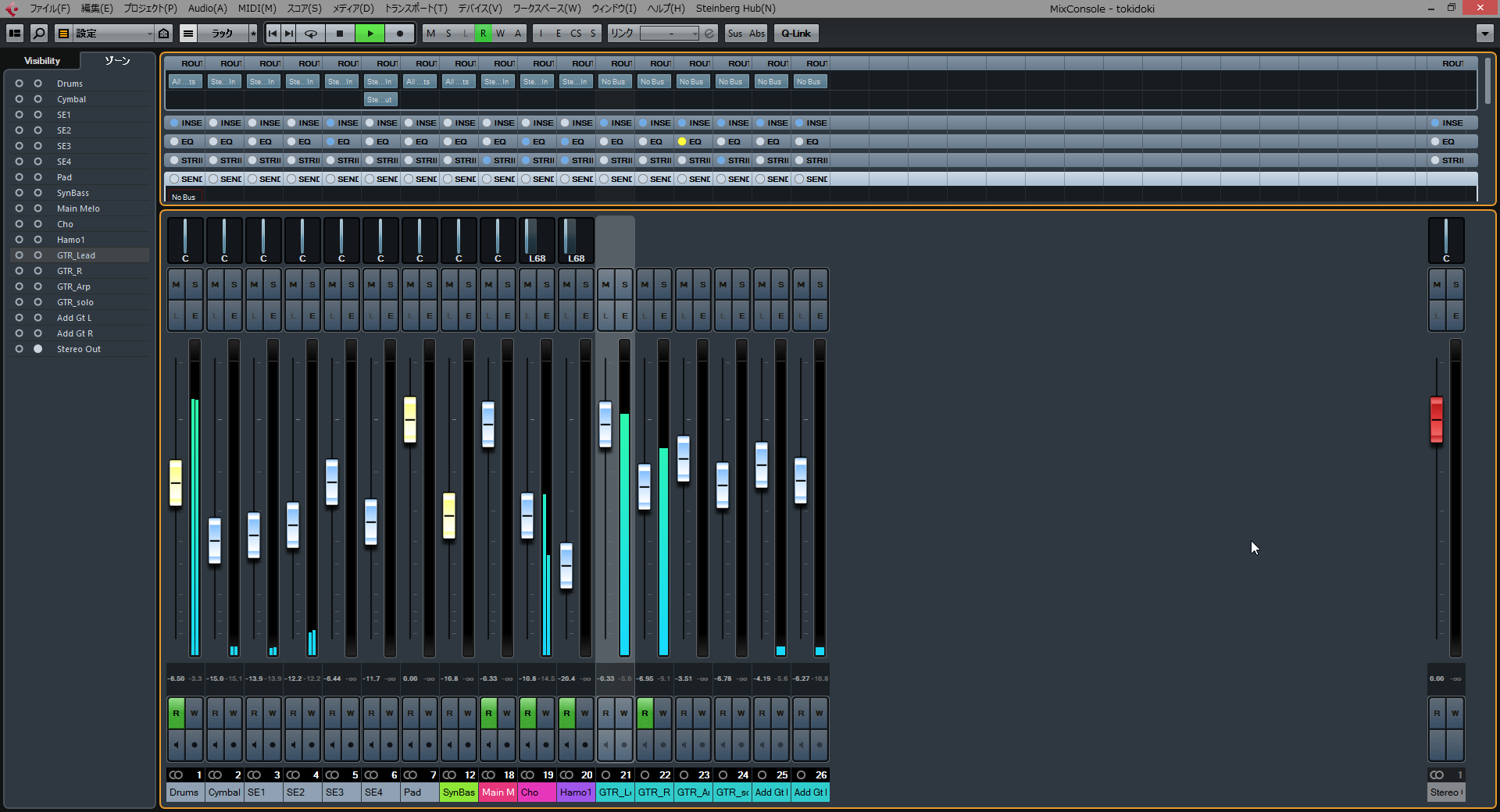1500x812 pixels.
Task: Click the star icon beside racks
Action: (x=253, y=34)
